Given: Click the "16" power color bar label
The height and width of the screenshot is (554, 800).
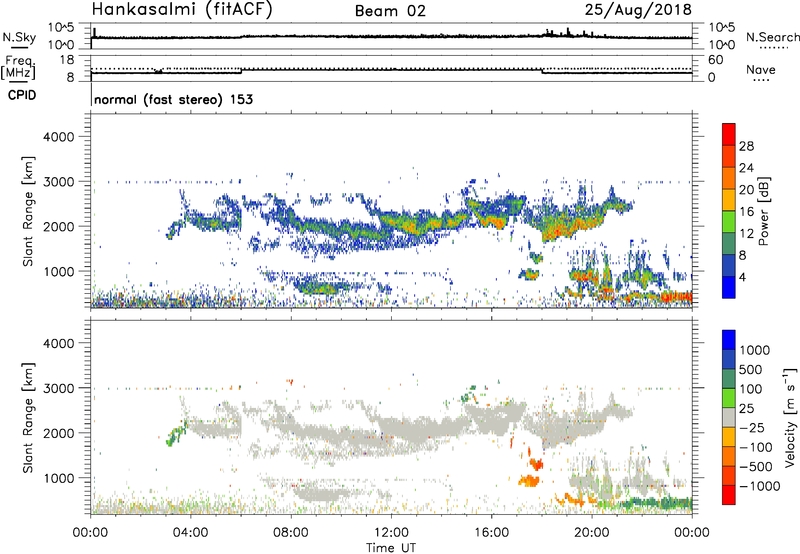Looking at the screenshot, I should pos(746,212).
